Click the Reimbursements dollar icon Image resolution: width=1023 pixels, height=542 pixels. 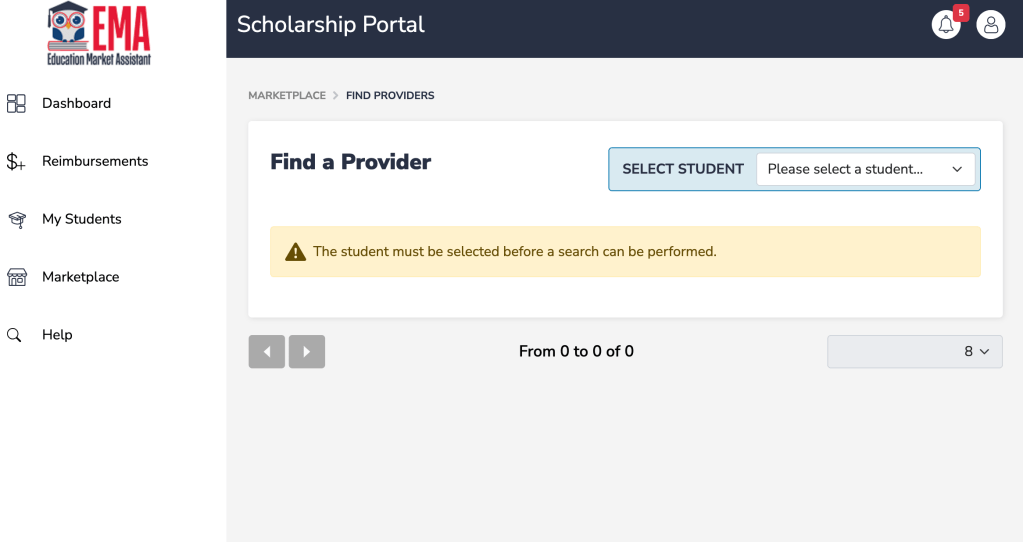[x=16, y=161]
